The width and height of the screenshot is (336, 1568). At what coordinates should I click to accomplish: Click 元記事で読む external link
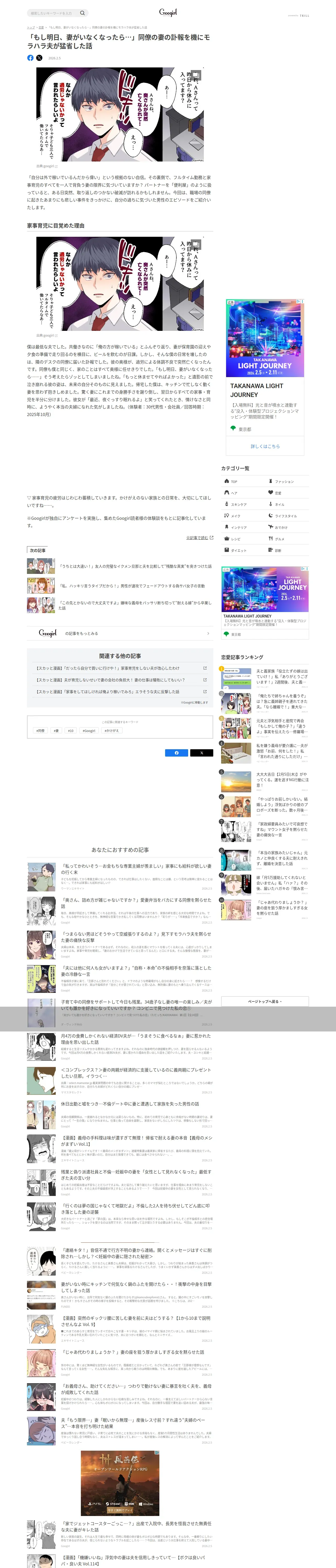199,538
